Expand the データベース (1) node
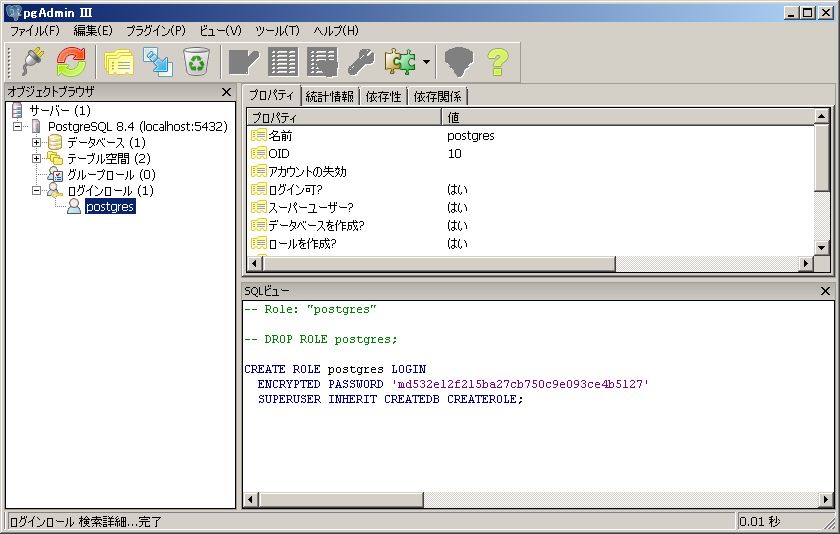Image resolution: width=840 pixels, height=534 pixels. (x=36, y=142)
